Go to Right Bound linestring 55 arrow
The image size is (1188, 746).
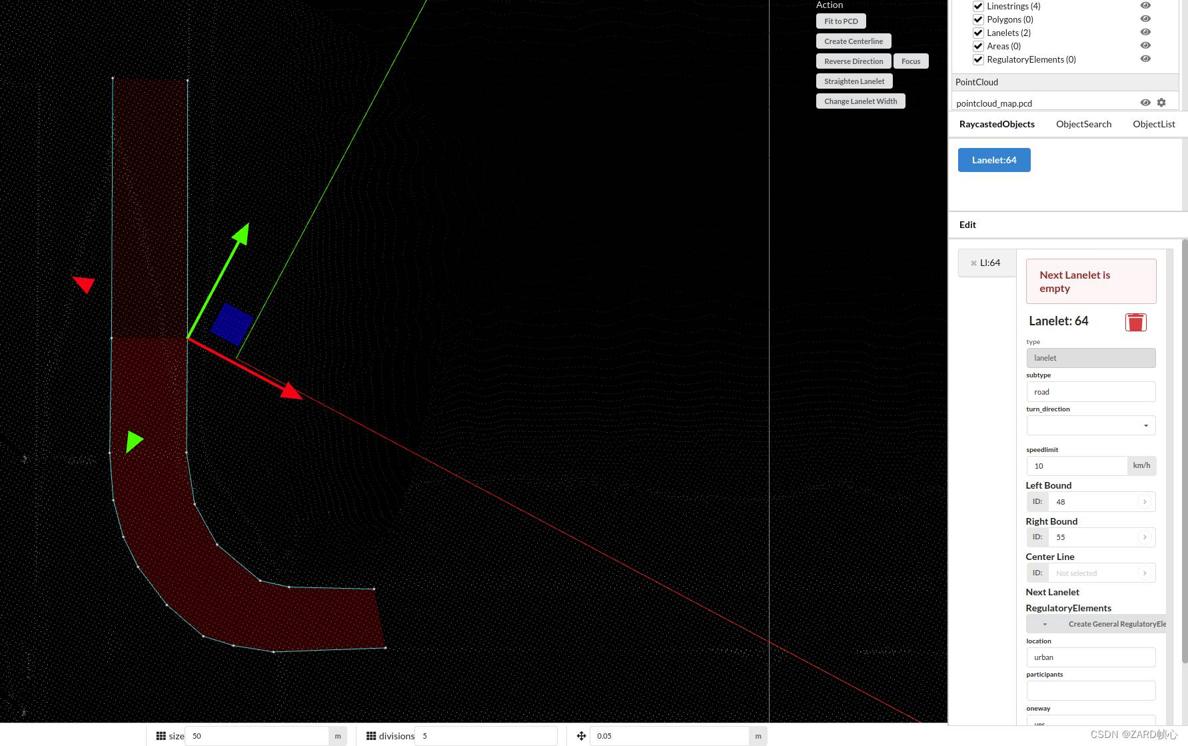point(1145,537)
